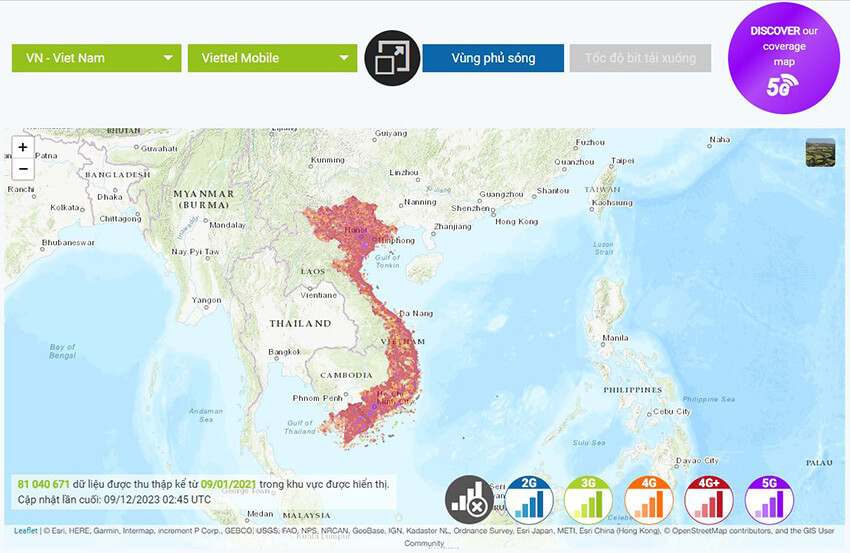
Task: Toggle the 4G coverage layer
Action: [647, 497]
